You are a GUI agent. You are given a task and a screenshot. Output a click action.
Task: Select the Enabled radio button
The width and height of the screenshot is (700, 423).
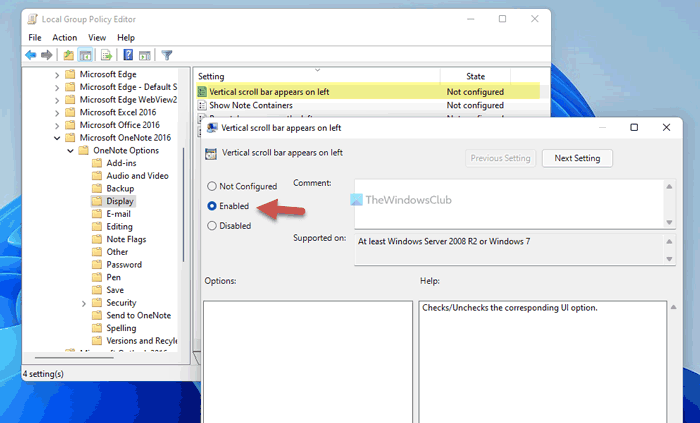[x=212, y=206]
